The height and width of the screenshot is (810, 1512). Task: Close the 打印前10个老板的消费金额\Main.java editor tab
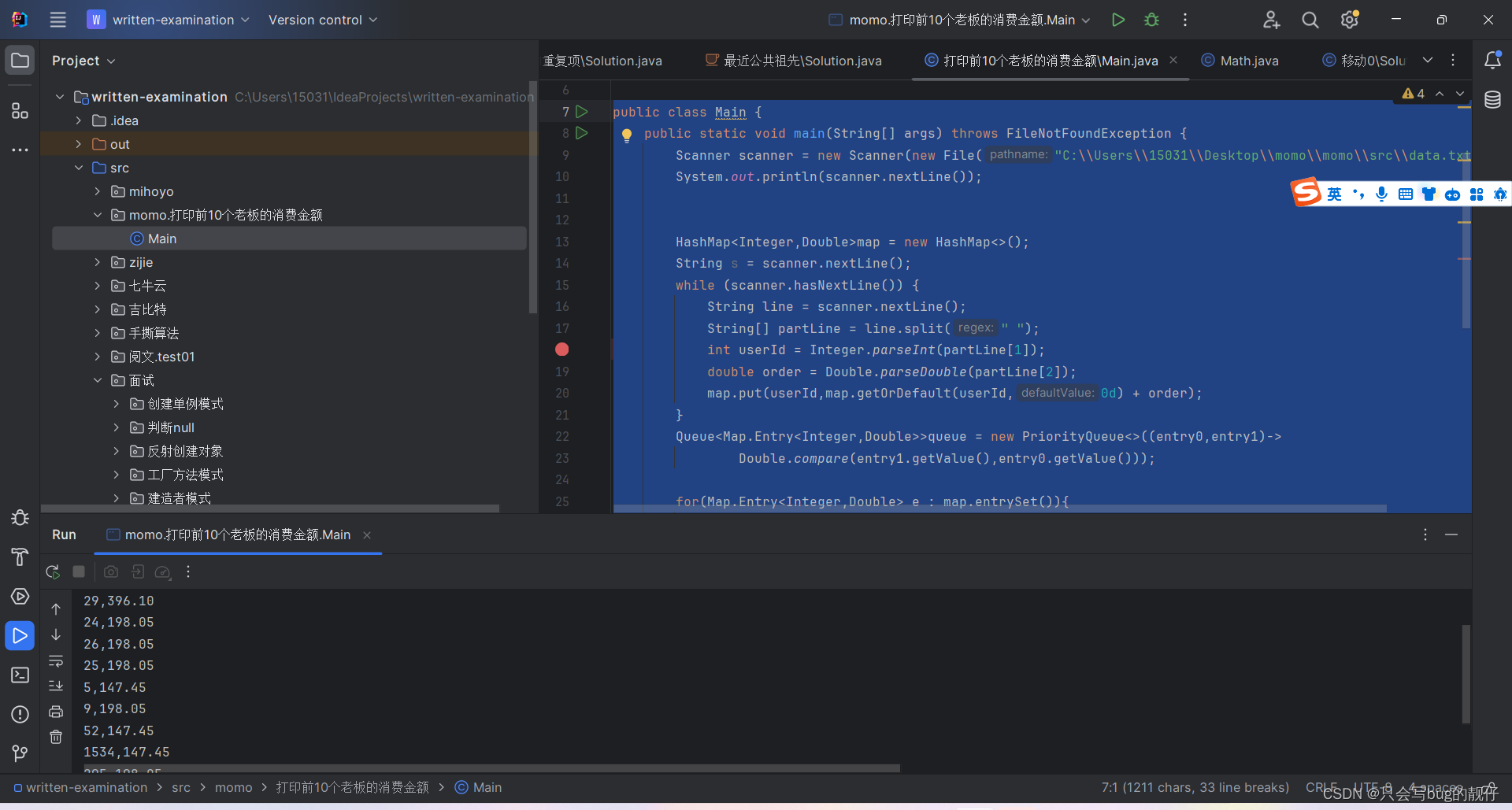point(1173,60)
